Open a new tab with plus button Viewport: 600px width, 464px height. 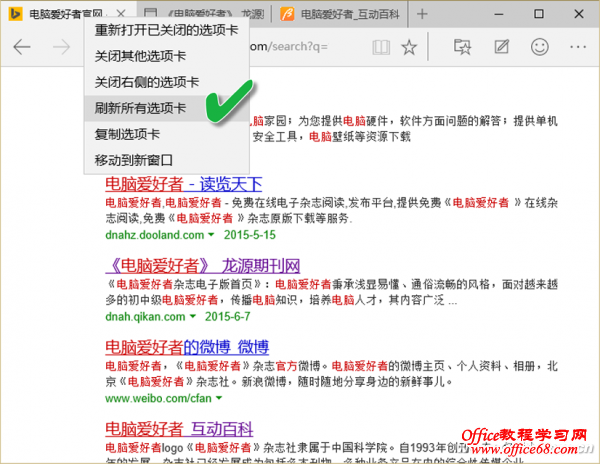(422, 14)
